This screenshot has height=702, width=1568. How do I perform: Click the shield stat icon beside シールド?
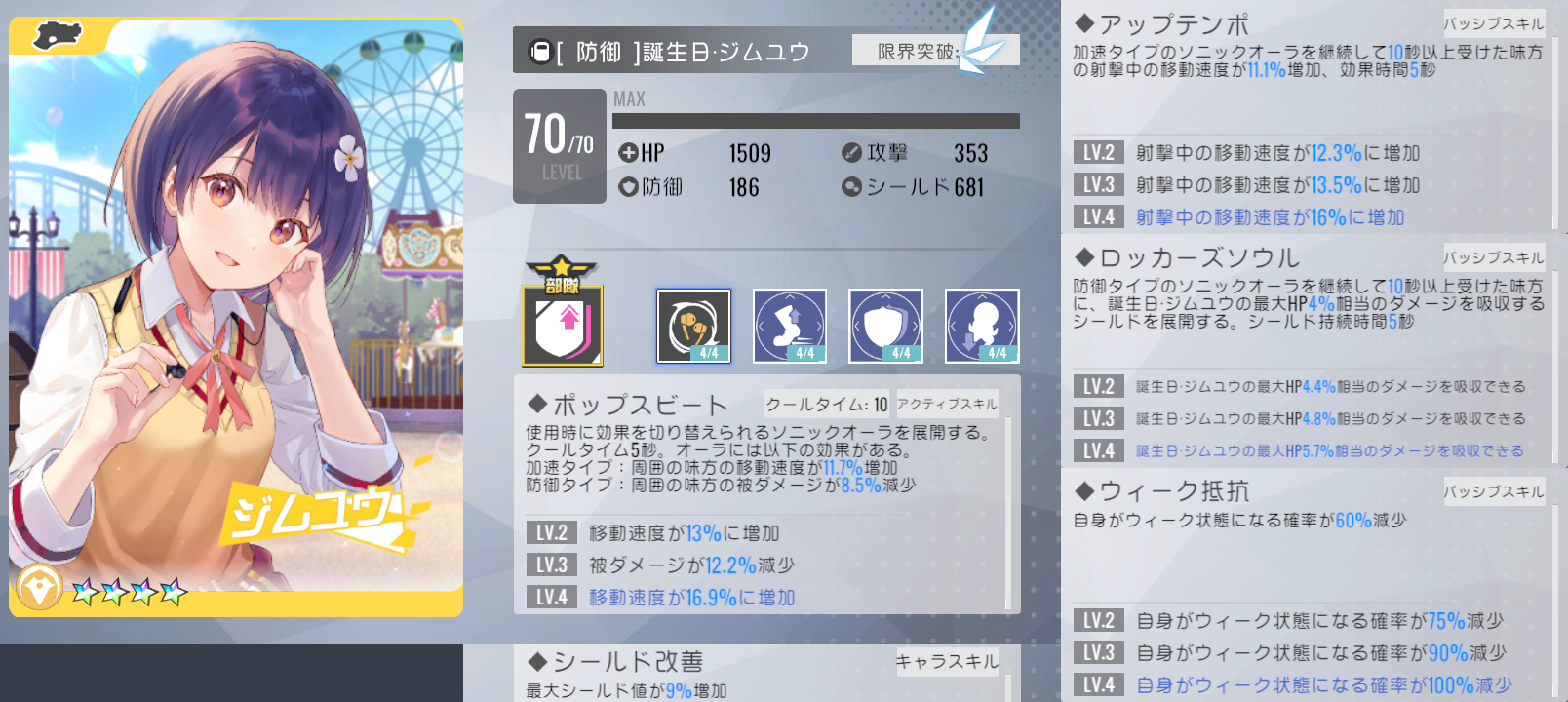pos(851,186)
